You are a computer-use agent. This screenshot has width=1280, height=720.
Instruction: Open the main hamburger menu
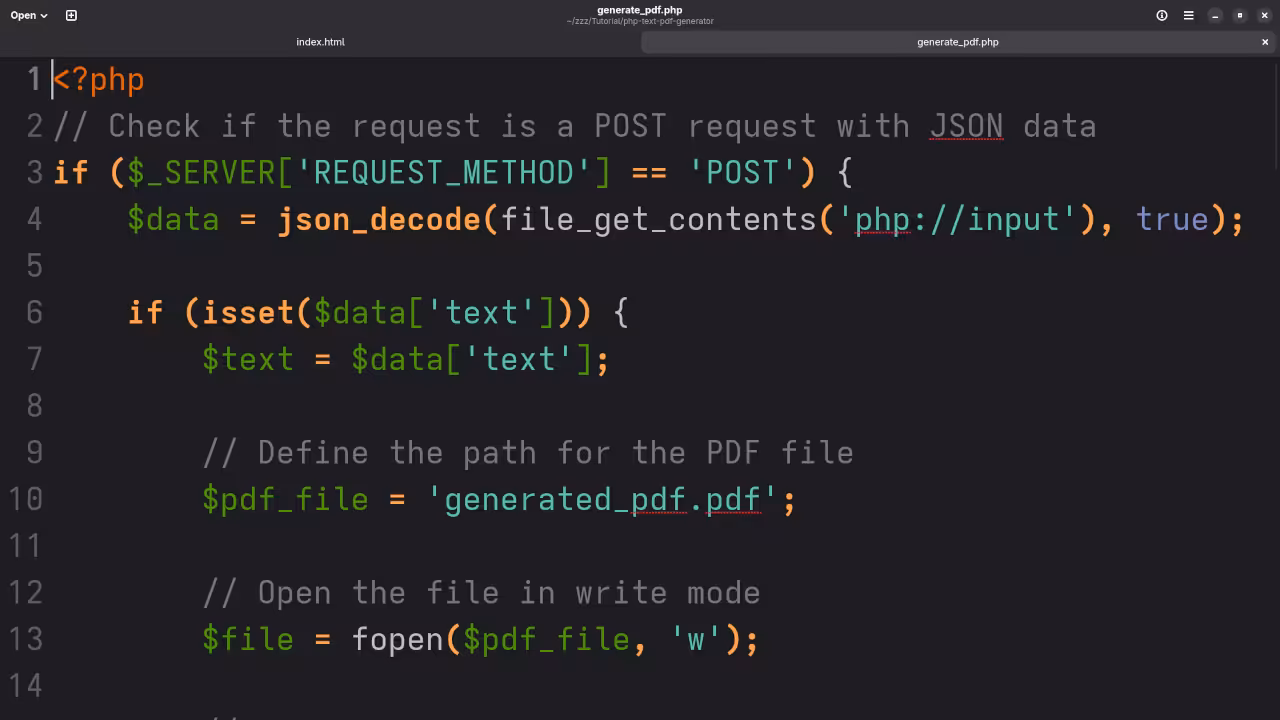point(1188,15)
